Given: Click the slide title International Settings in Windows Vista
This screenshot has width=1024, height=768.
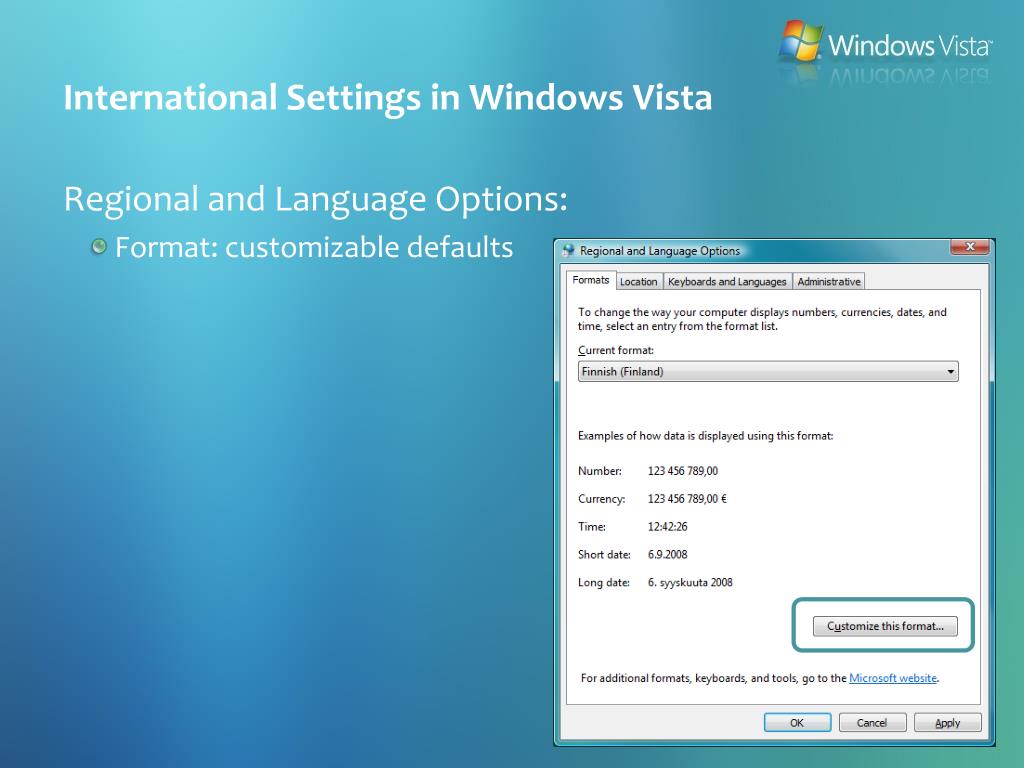Looking at the screenshot, I should [x=387, y=98].
